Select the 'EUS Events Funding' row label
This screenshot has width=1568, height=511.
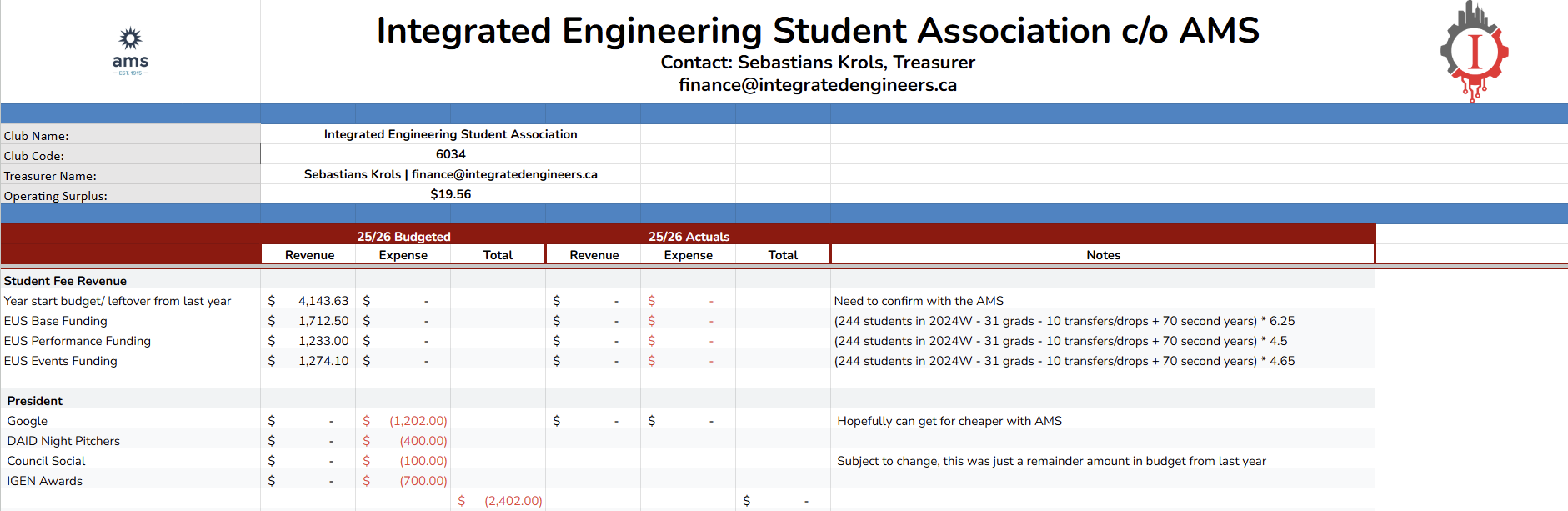point(61,361)
